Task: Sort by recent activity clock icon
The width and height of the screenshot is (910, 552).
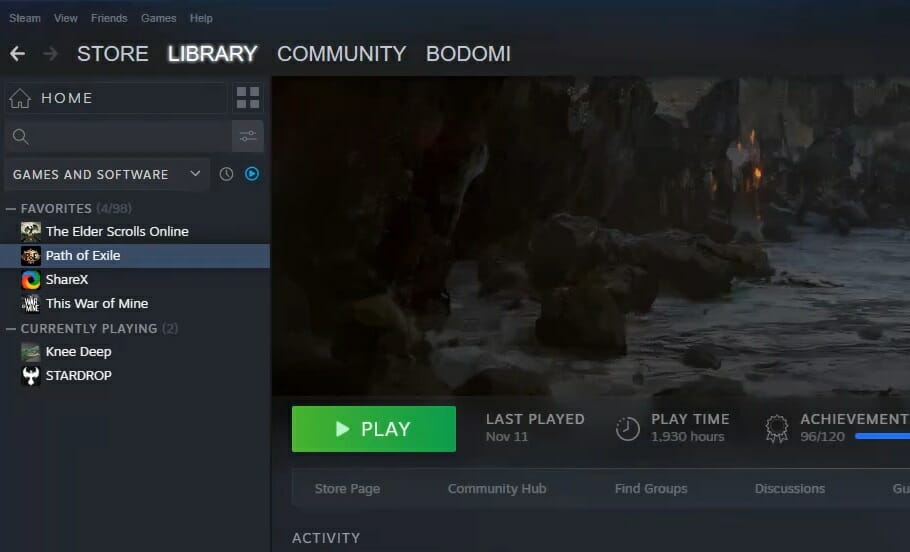Action: pyautogui.click(x=226, y=174)
